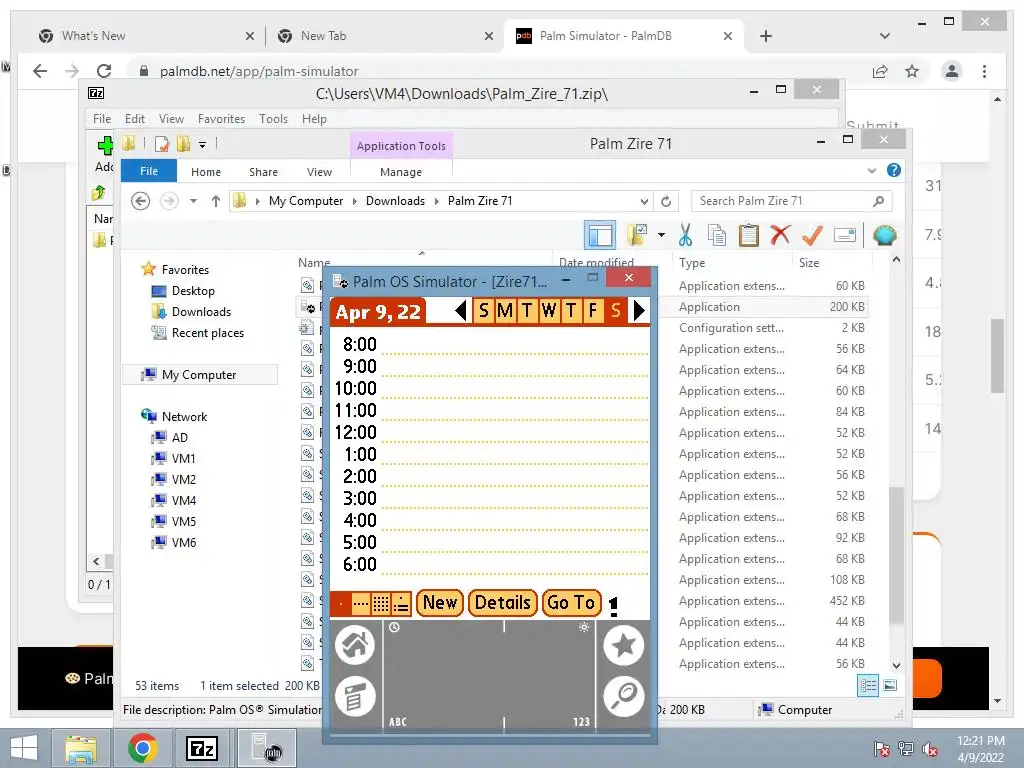
Task: Click the red X Delete icon
Action: [x=780, y=234]
